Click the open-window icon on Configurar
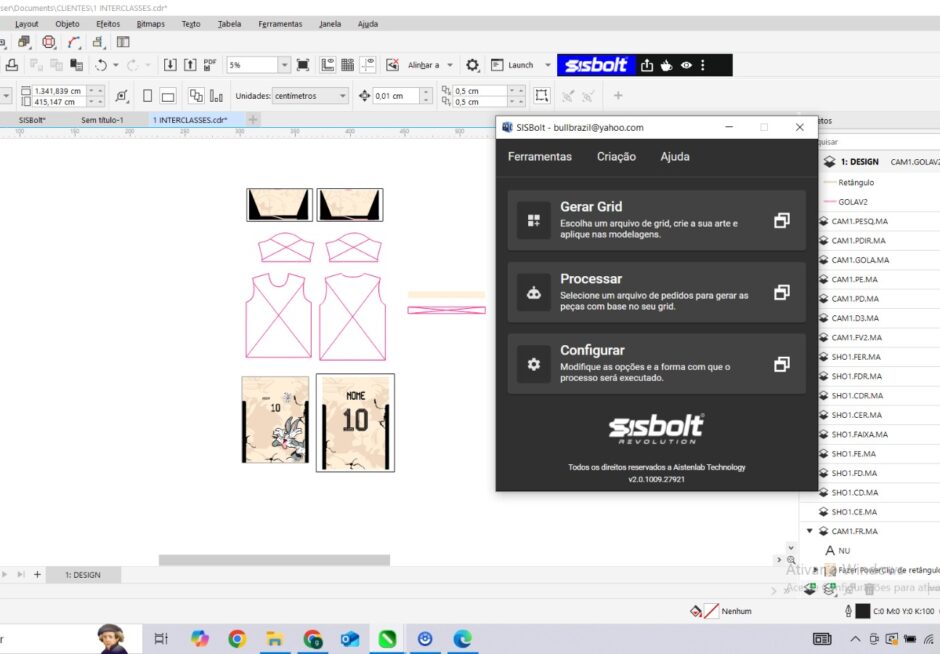 pos(781,364)
